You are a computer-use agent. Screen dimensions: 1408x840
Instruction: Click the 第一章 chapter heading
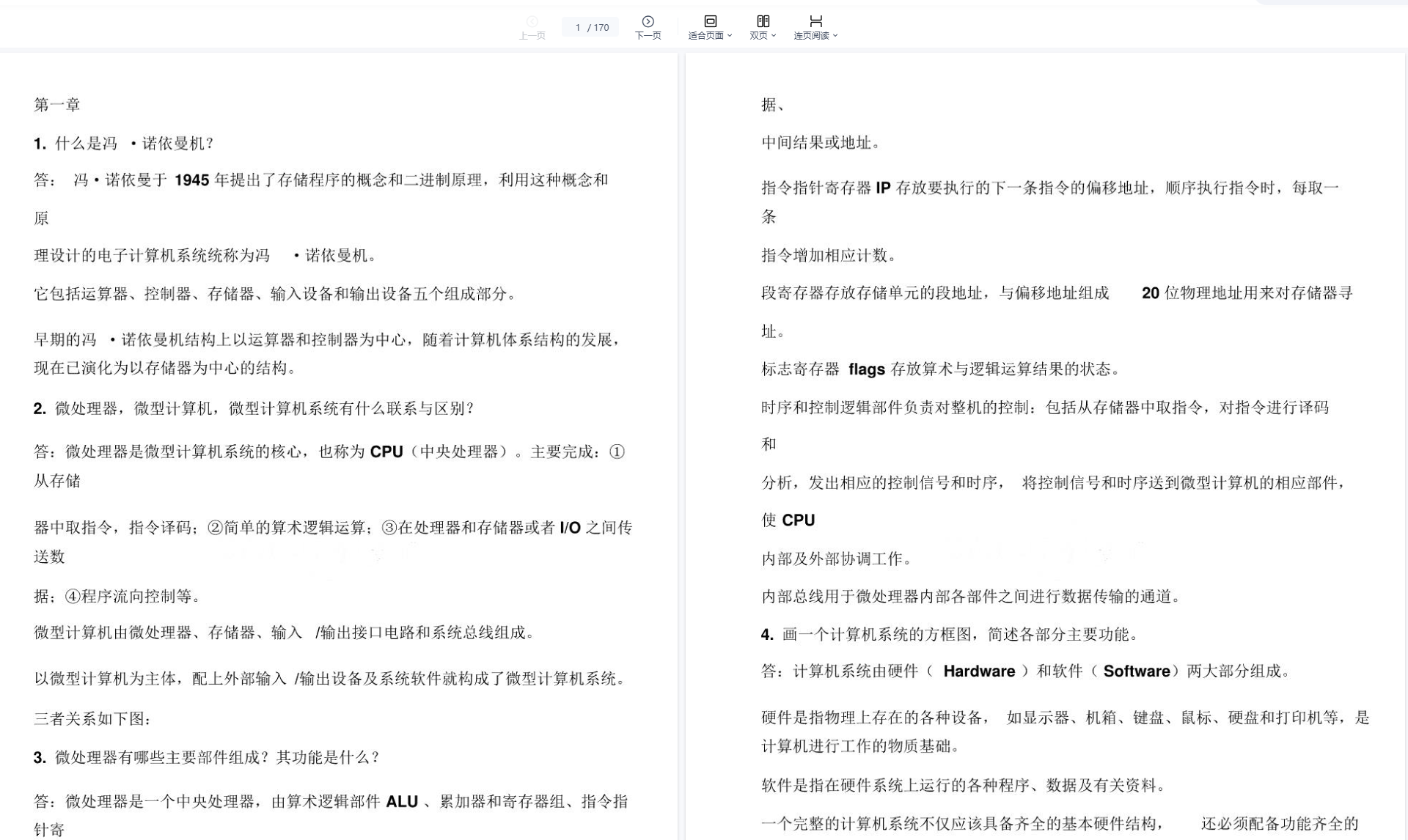pos(57,105)
